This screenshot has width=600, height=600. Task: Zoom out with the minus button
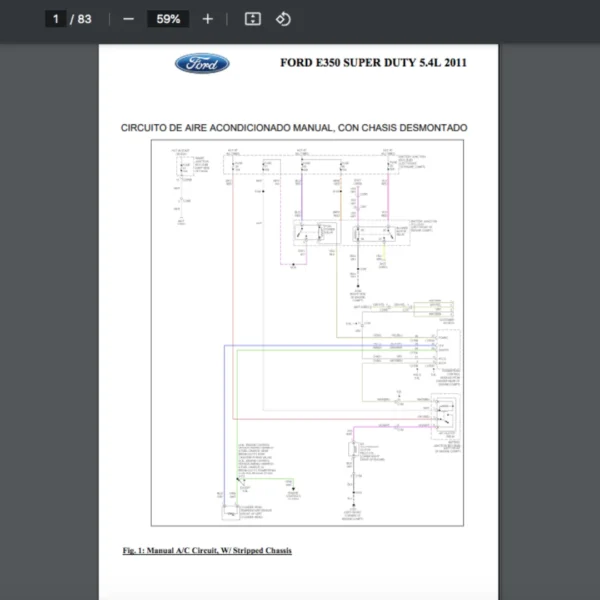tap(129, 19)
